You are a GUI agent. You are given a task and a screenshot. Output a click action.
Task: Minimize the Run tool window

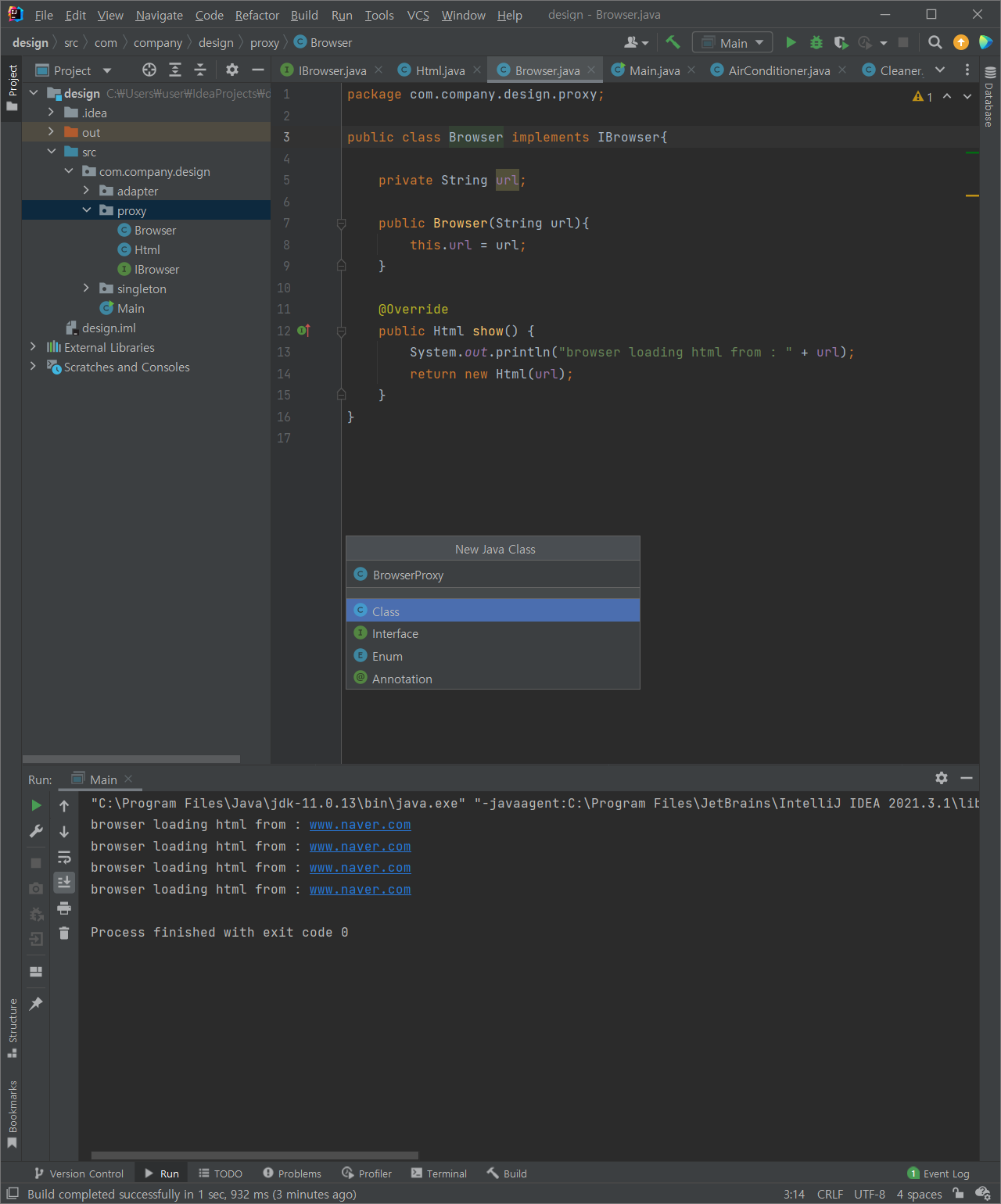click(x=967, y=778)
